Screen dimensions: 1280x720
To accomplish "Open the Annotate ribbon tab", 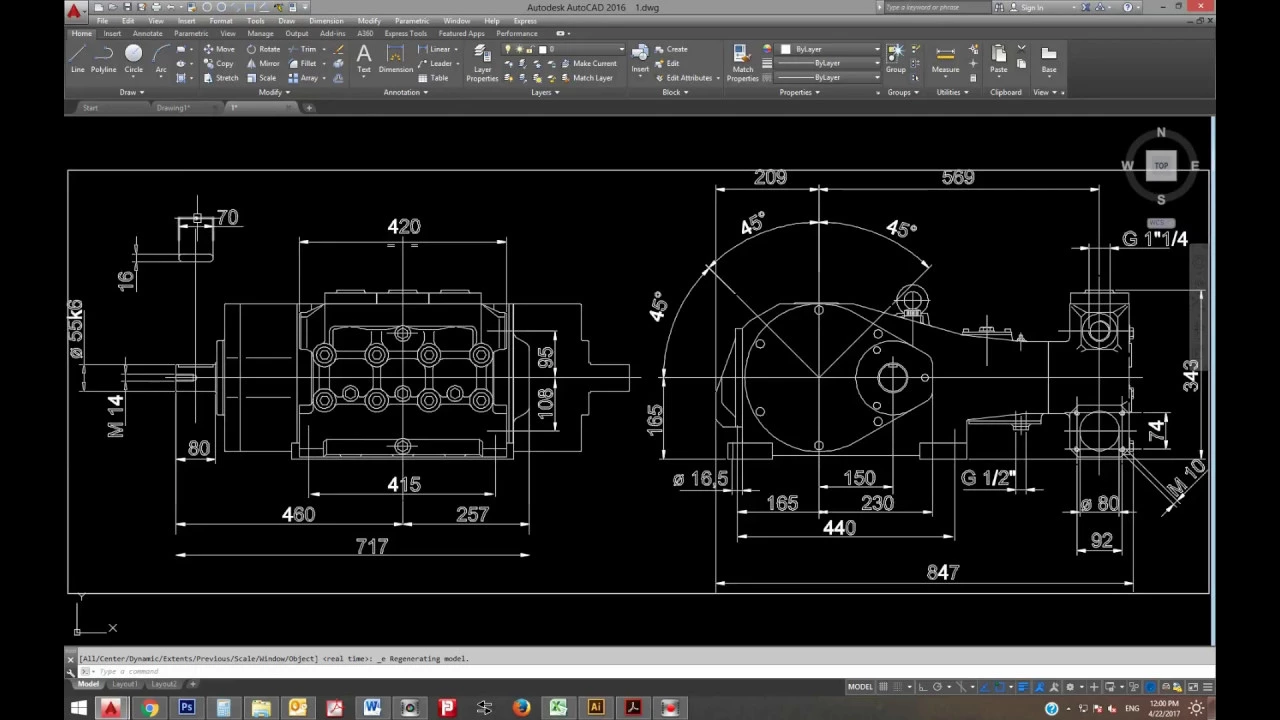I will [x=147, y=33].
